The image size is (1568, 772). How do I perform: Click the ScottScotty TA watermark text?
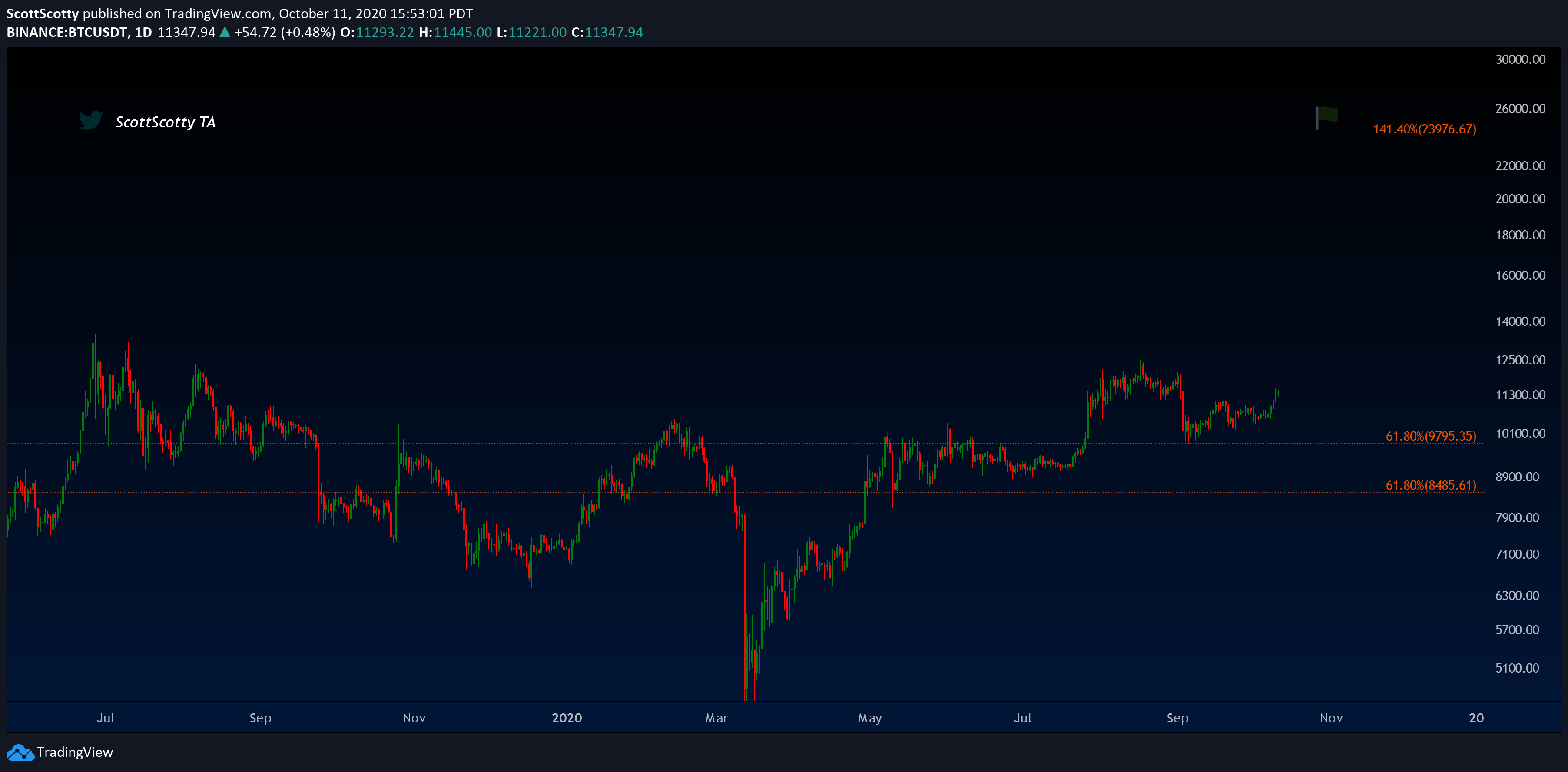pos(166,122)
